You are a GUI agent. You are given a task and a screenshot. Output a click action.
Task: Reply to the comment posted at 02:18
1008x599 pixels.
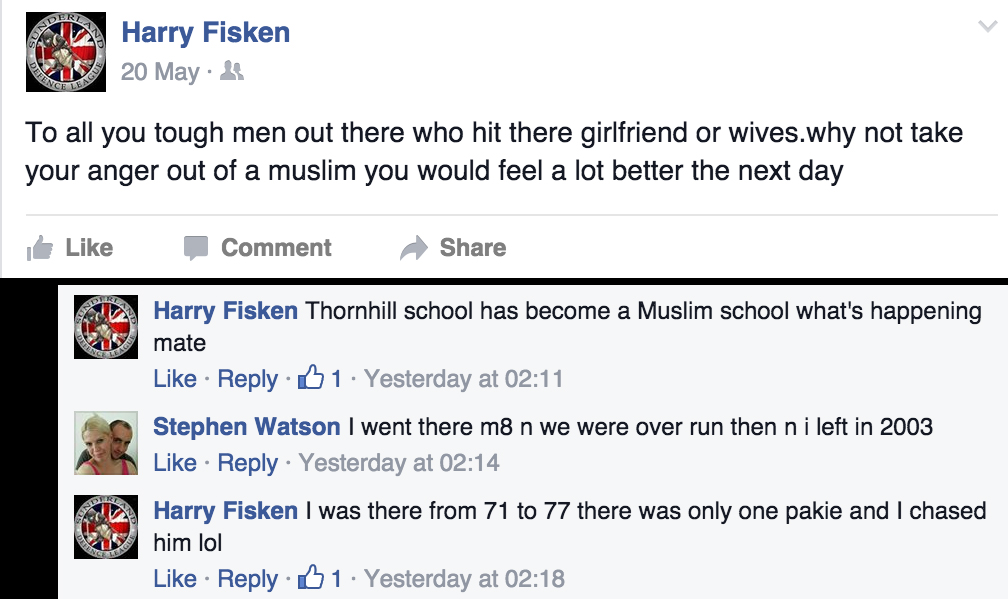247,578
